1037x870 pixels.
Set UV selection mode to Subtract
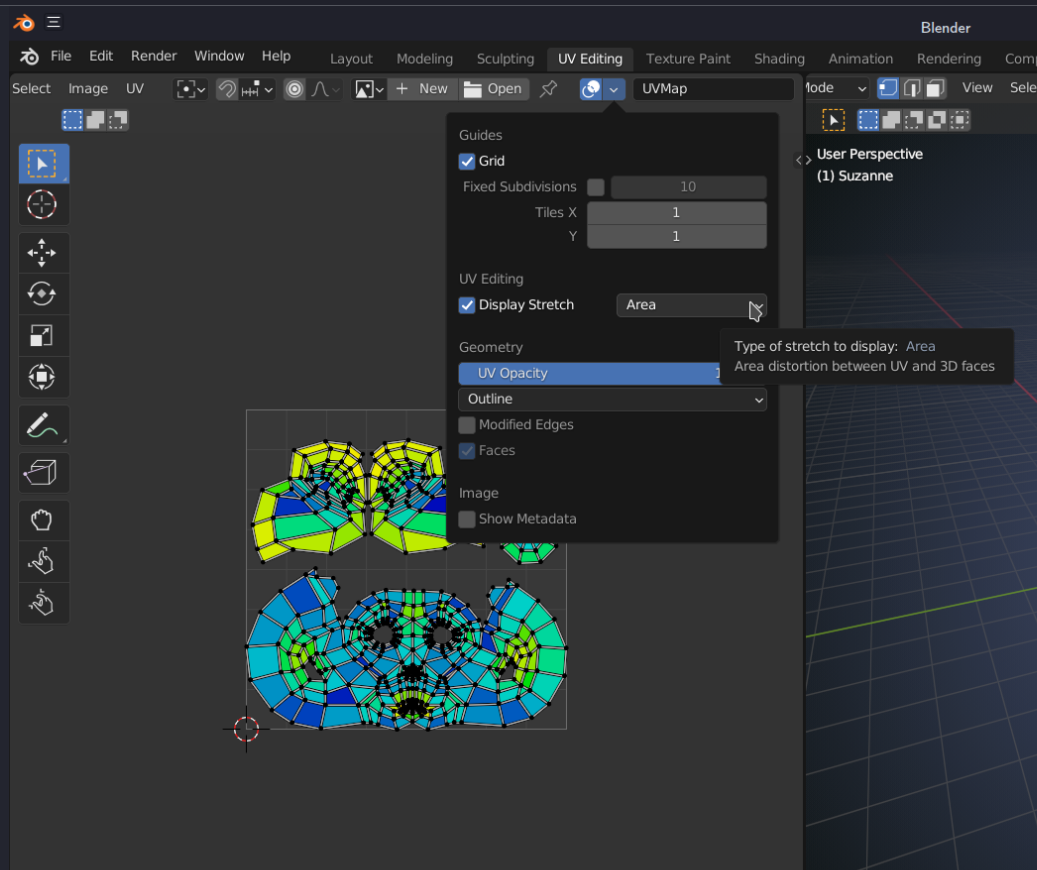coord(118,120)
